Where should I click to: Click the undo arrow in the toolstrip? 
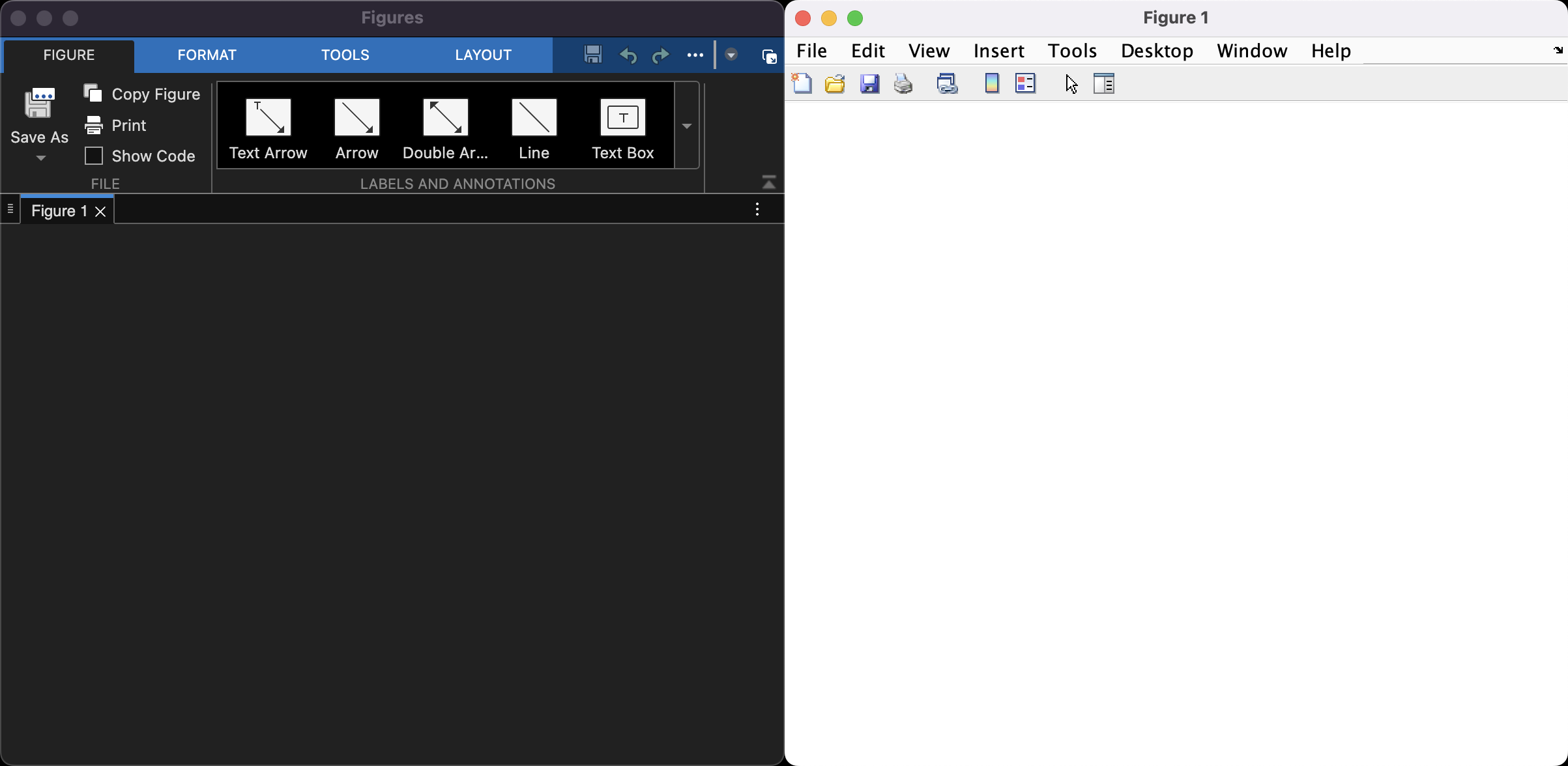tap(628, 55)
